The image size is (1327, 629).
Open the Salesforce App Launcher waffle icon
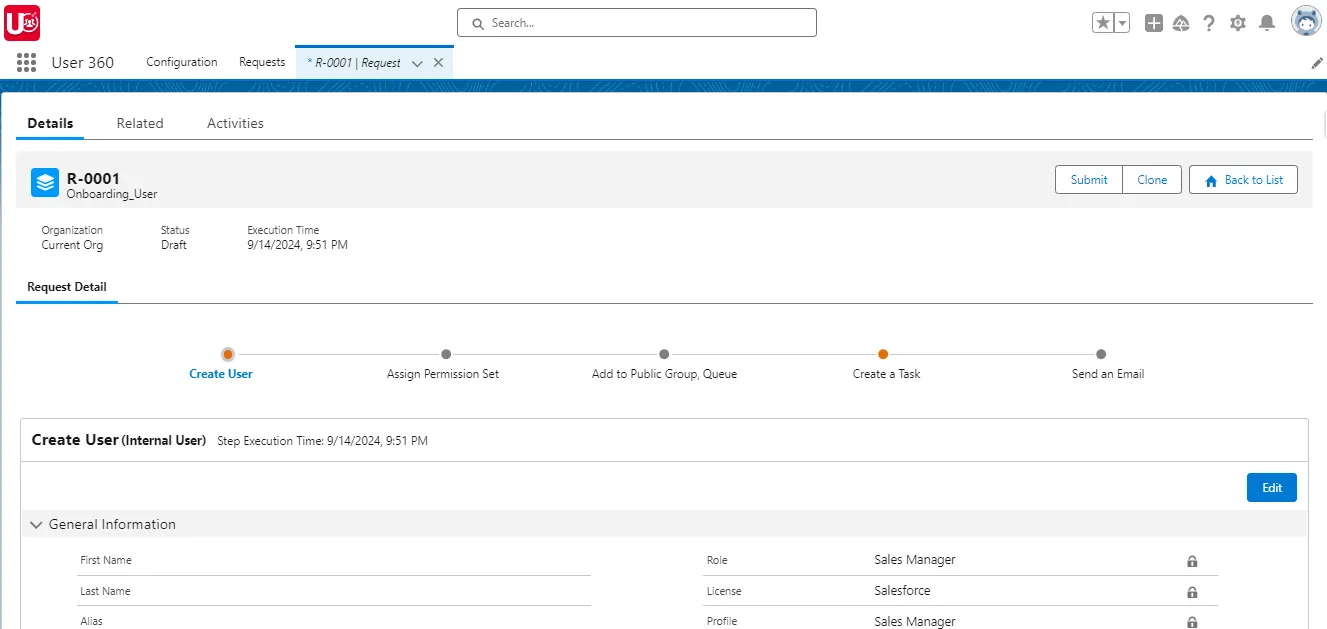point(25,62)
